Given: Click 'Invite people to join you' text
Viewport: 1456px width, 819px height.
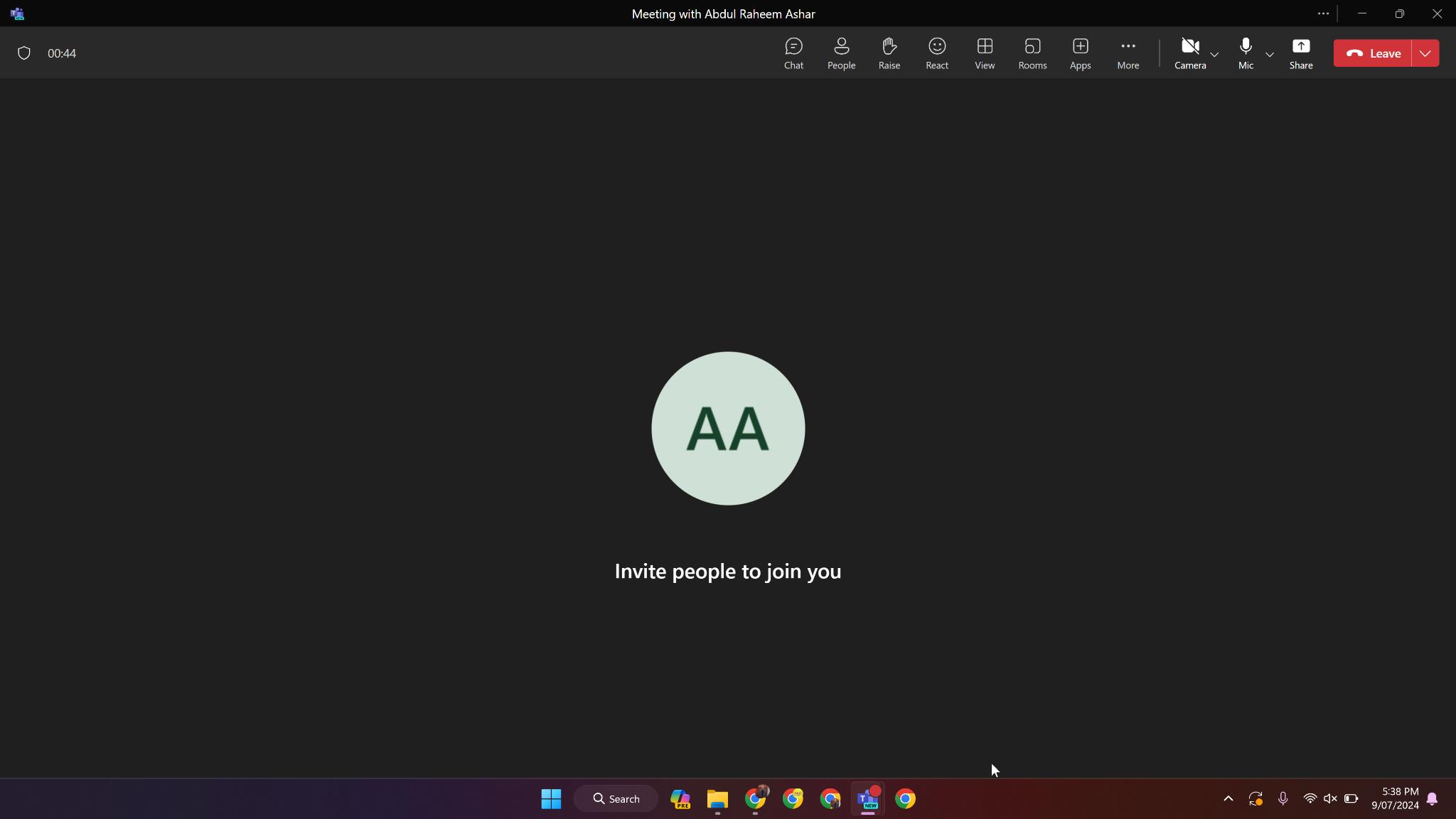Looking at the screenshot, I should [x=728, y=572].
